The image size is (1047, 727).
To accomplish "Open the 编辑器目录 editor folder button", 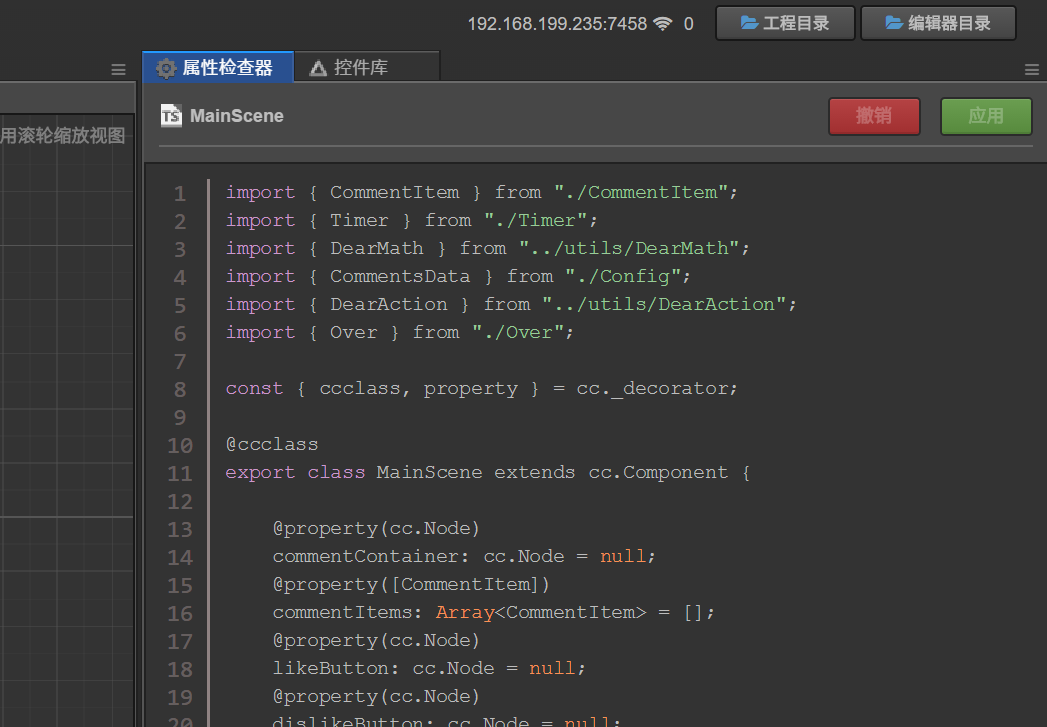I will point(938,23).
